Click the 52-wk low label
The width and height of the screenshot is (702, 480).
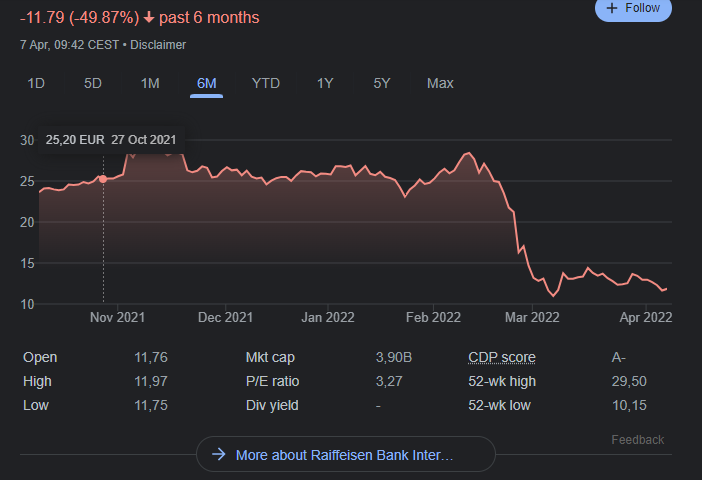click(x=501, y=405)
